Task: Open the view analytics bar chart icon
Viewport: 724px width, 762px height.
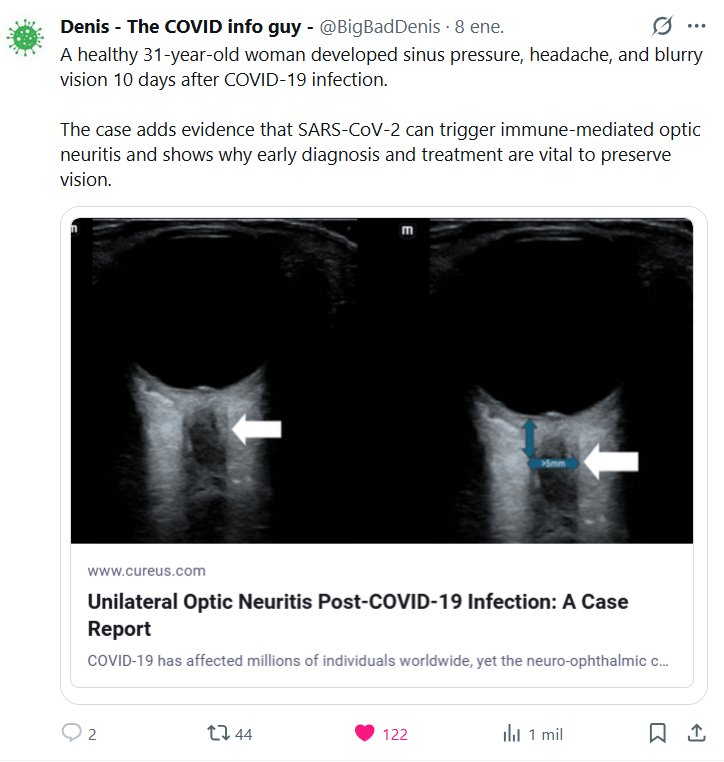Action: pos(511,733)
